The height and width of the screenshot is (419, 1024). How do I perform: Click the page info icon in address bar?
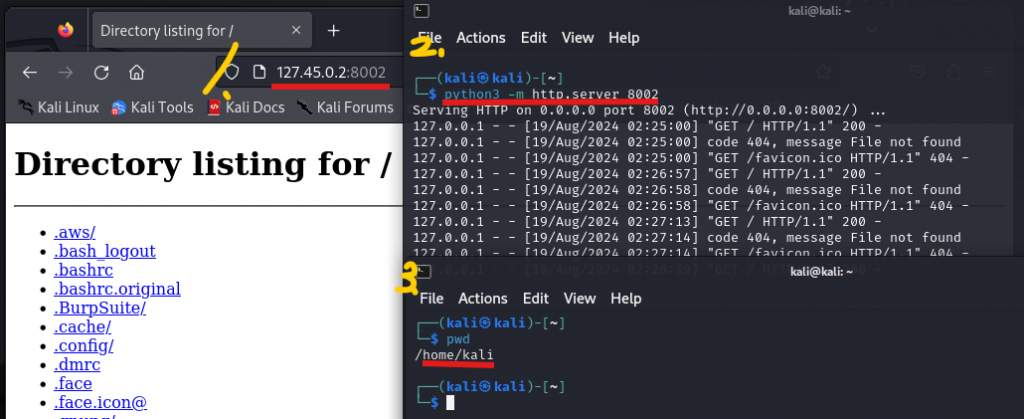pyautogui.click(x=259, y=72)
